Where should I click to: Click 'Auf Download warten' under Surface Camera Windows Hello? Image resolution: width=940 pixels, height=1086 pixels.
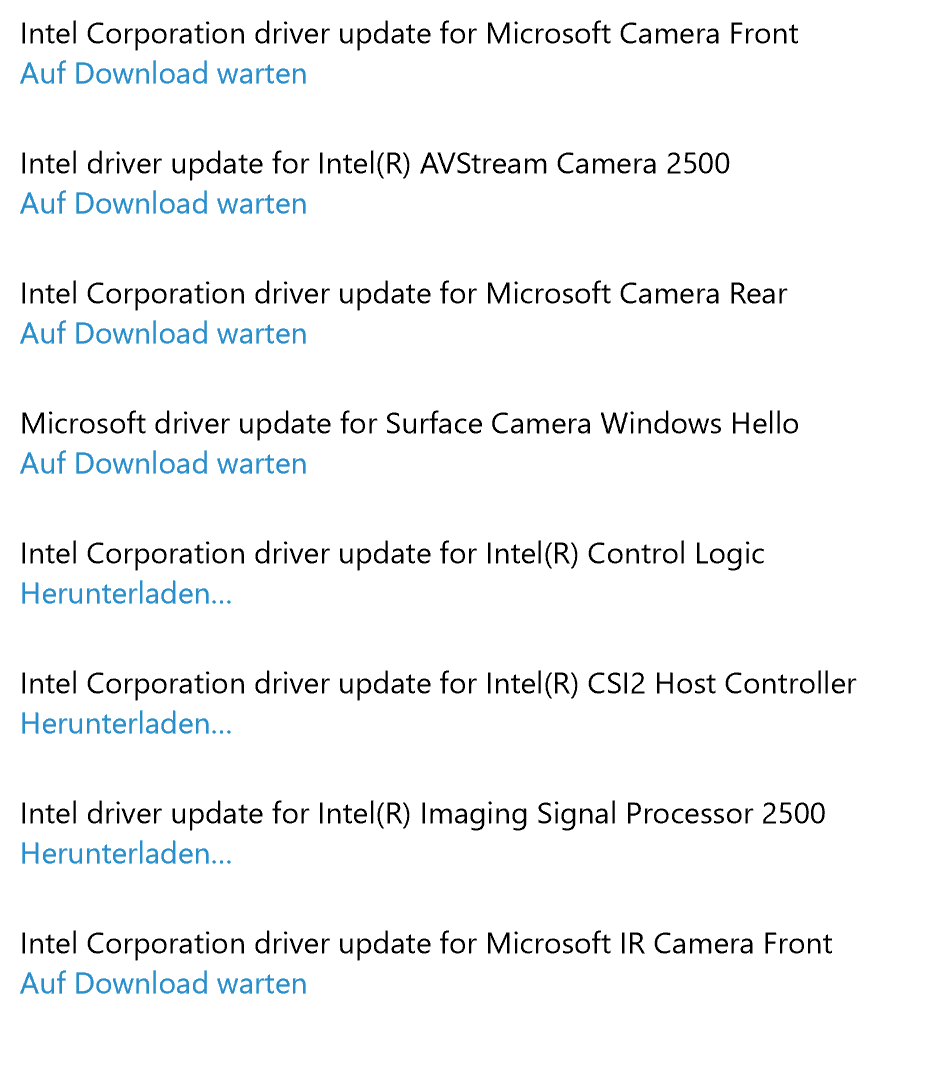(163, 463)
